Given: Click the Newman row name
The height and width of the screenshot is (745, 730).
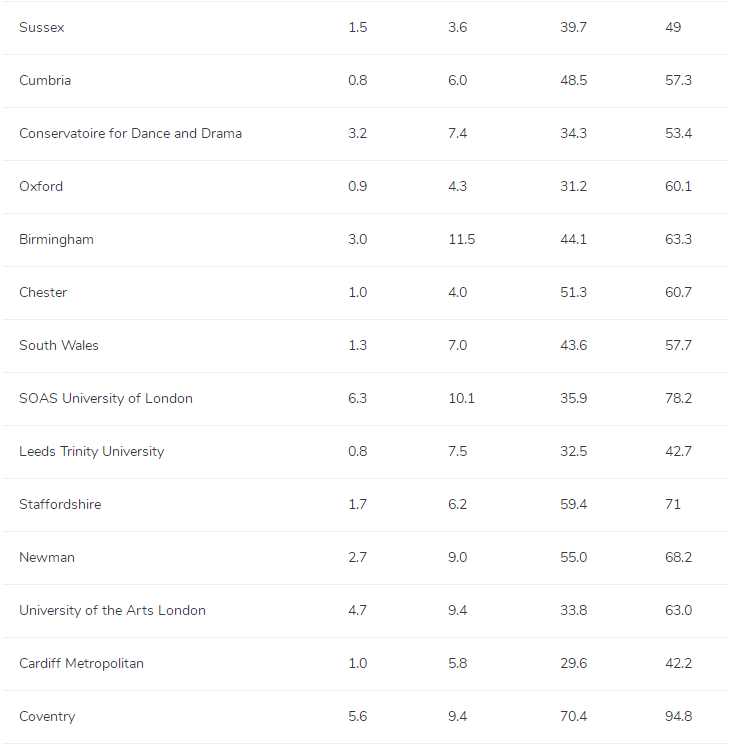Looking at the screenshot, I should pos(47,558).
